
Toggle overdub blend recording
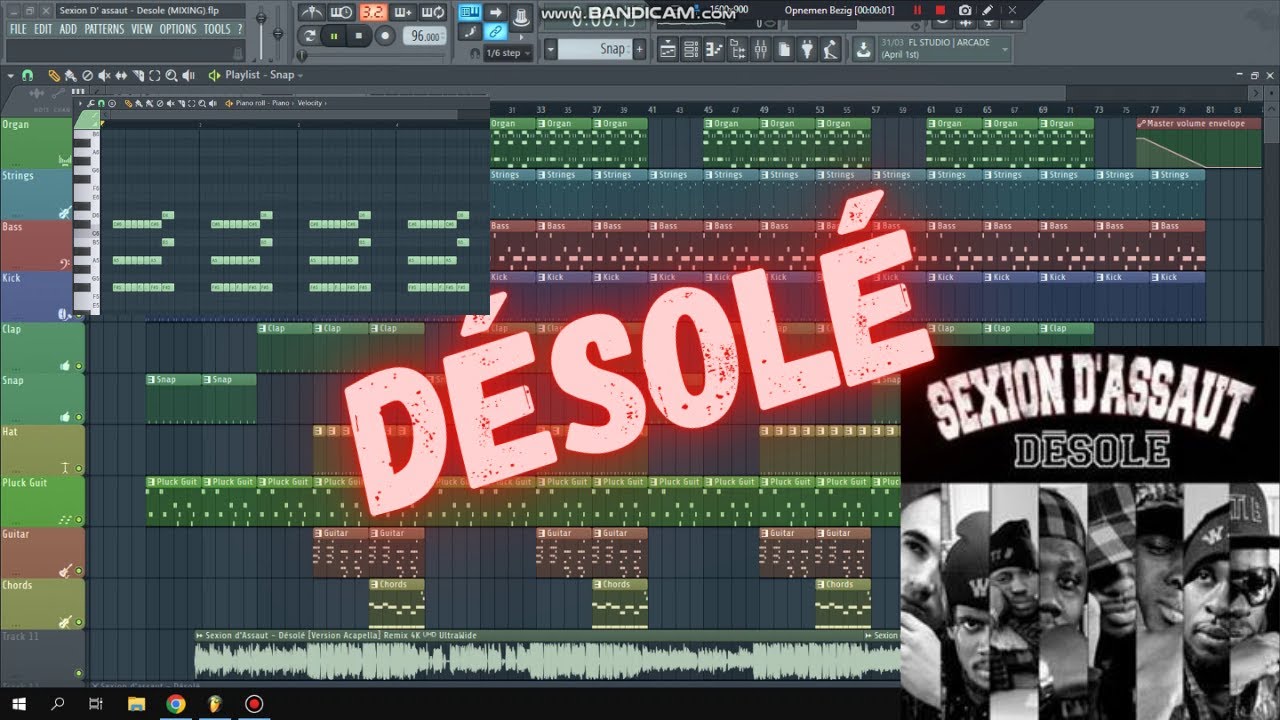pyautogui.click(x=404, y=12)
